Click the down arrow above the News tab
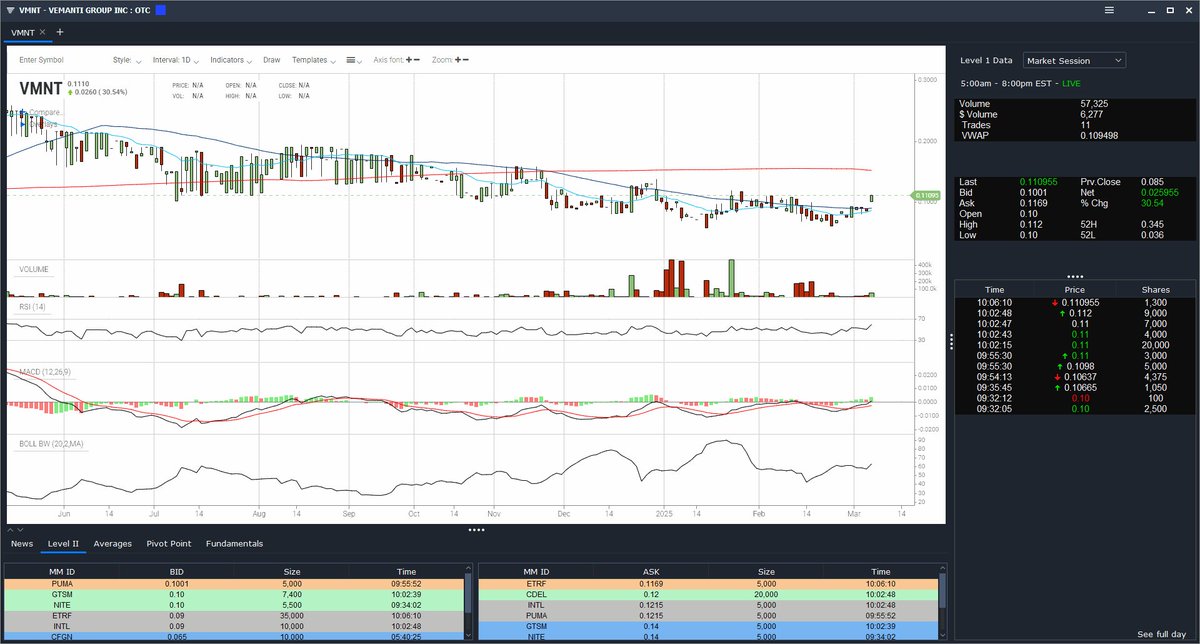Screen dimensions: 1200x644 [x=22, y=529]
